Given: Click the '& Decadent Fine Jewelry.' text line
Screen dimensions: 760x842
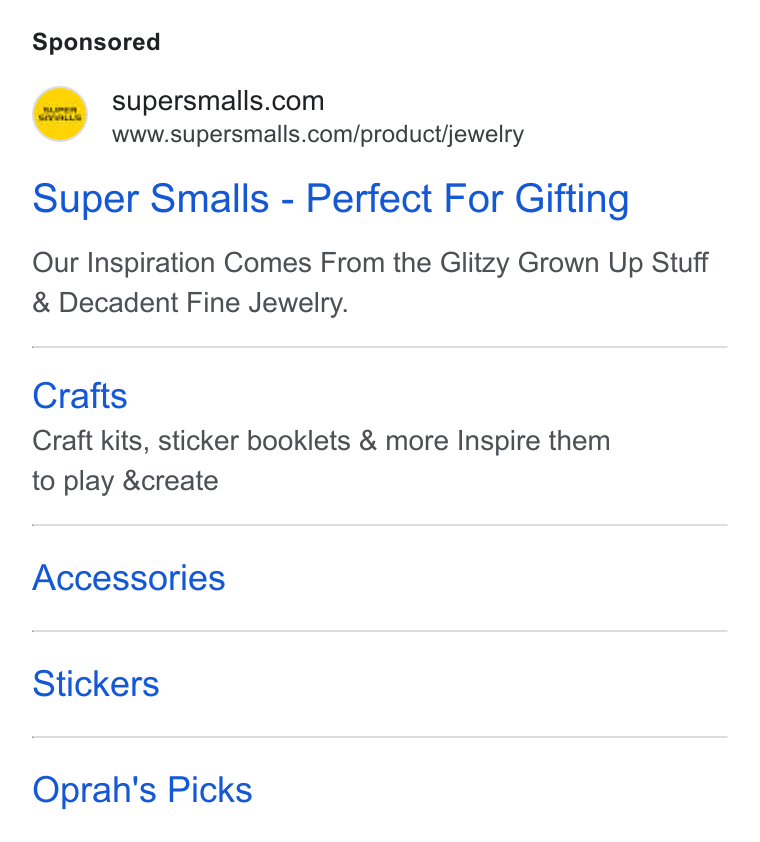Looking at the screenshot, I should click(190, 303).
